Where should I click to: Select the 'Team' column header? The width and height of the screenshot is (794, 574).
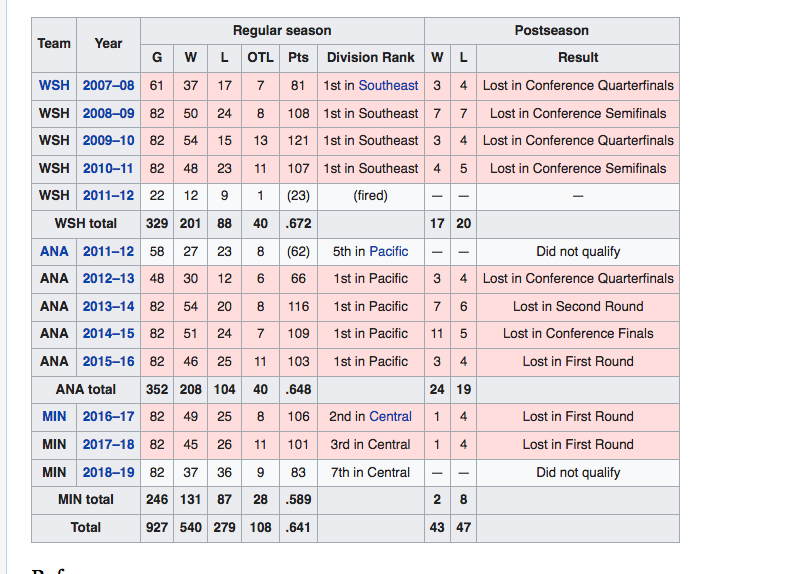click(x=54, y=44)
